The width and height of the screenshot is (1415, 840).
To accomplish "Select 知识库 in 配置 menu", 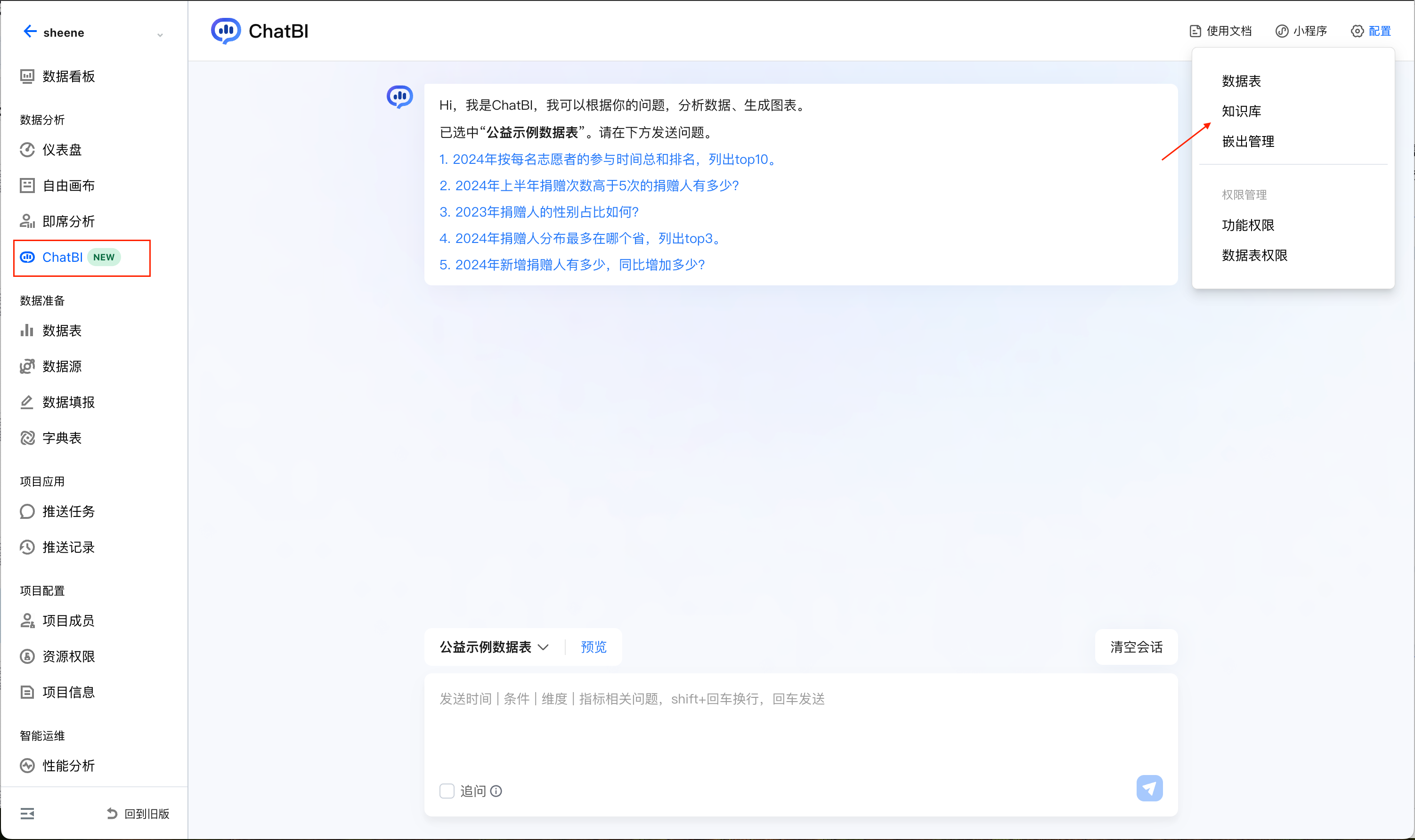I will [1241, 111].
